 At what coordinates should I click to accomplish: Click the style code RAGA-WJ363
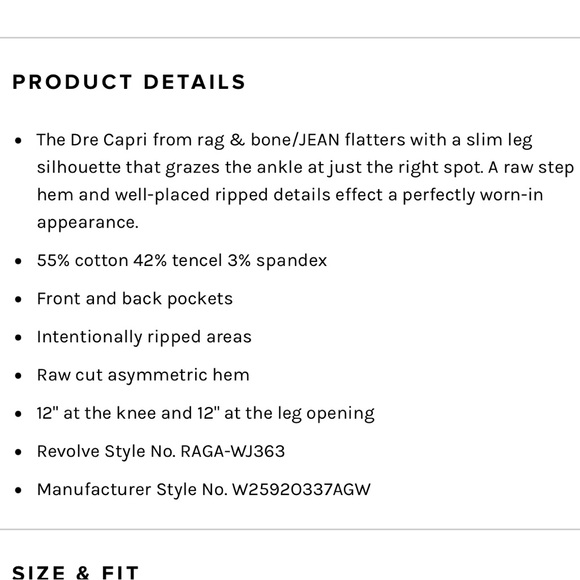(x=233, y=451)
